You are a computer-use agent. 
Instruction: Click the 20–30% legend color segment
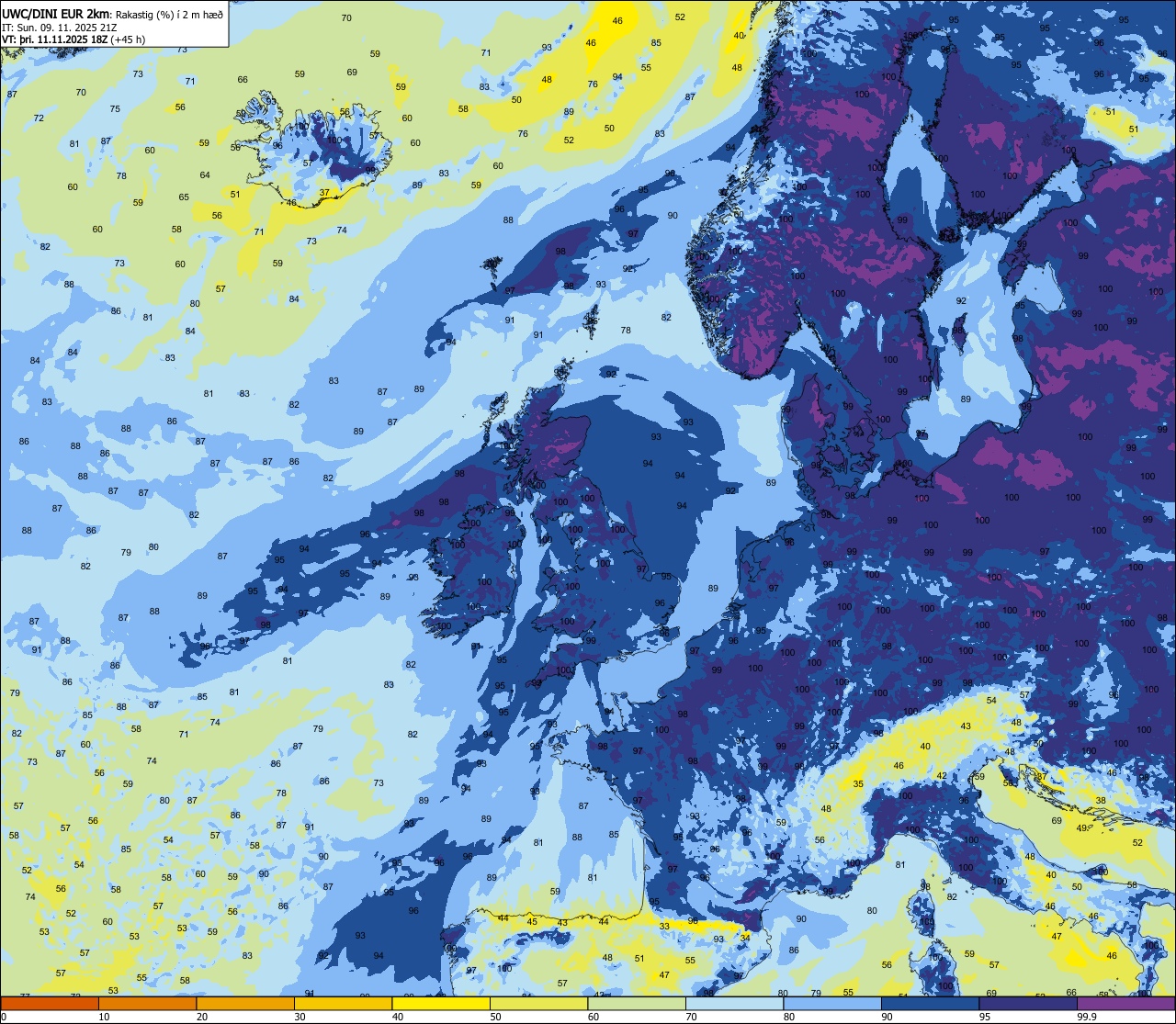click(245, 1004)
